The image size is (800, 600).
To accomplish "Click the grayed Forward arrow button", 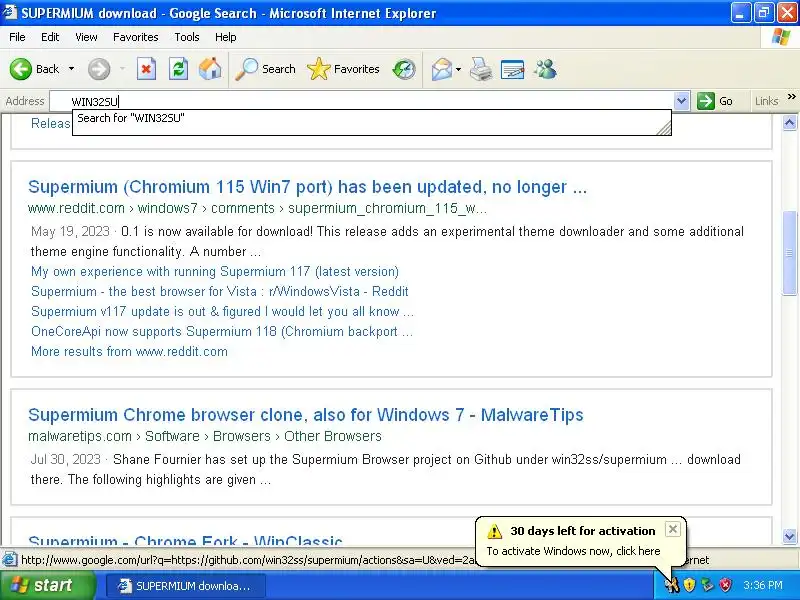I will [x=99, y=69].
